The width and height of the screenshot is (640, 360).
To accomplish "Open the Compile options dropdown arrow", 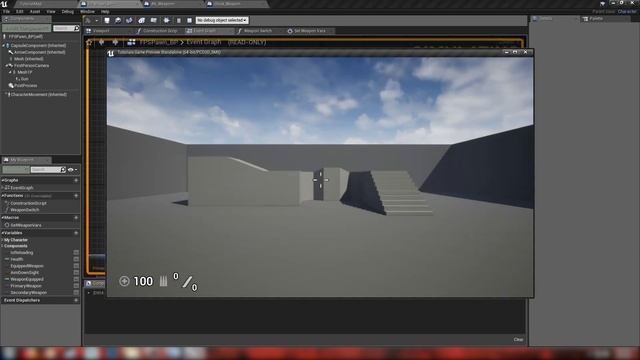I will tap(97, 20).
